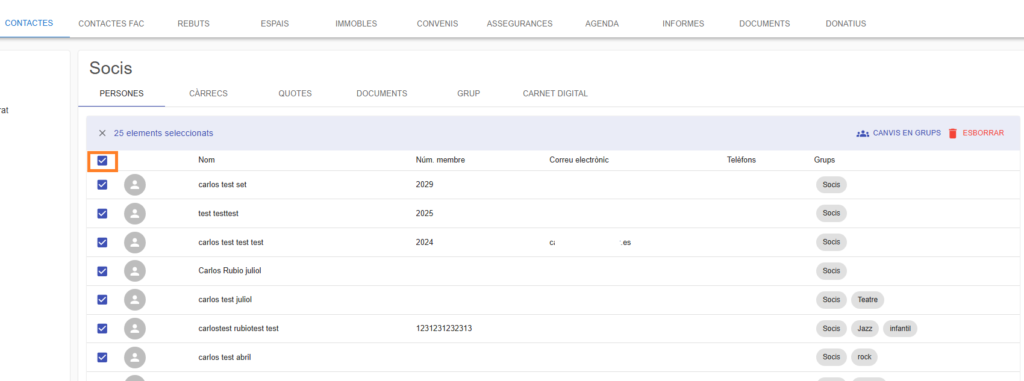Open avatar icon of carlos test set
The width and height of the screenshot is (1024, 381).
135,185
